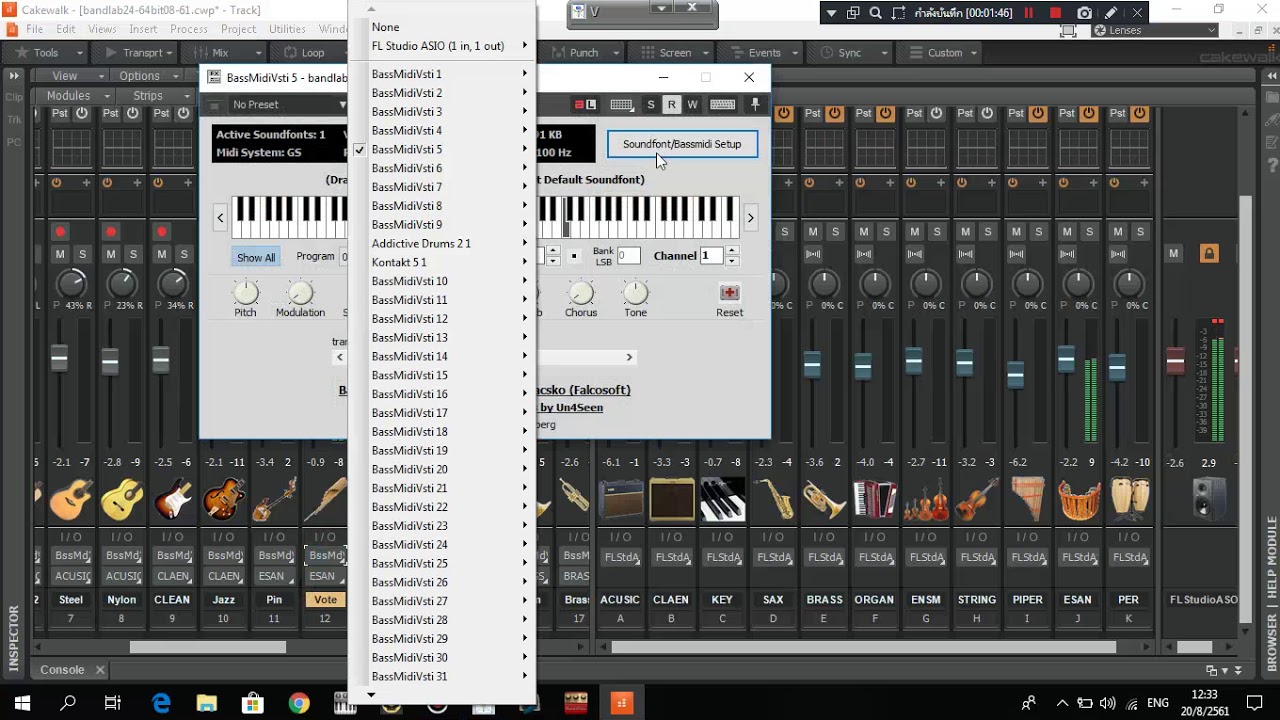1280x720 pixels.
Task: Open the virtual keyboard icon in plugin header
Action: tap(722, 104)
